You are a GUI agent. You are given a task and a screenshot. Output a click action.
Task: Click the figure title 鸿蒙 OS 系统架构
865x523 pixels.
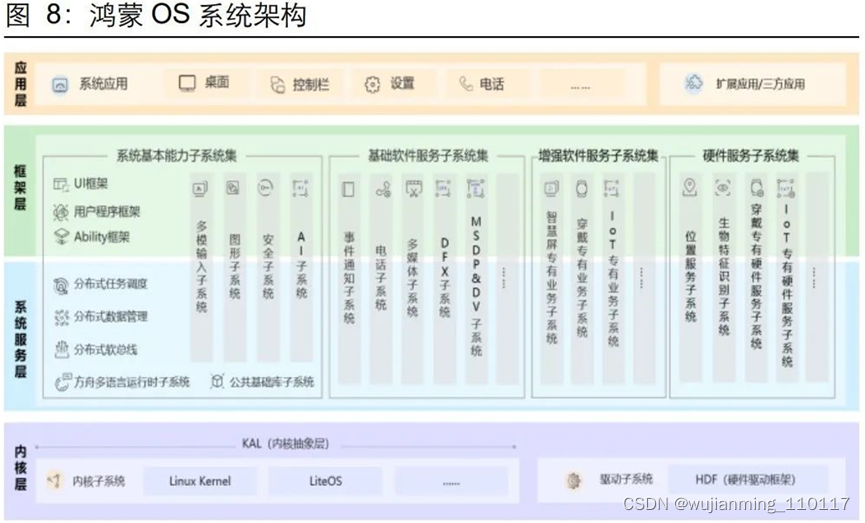tap(197, 14)
